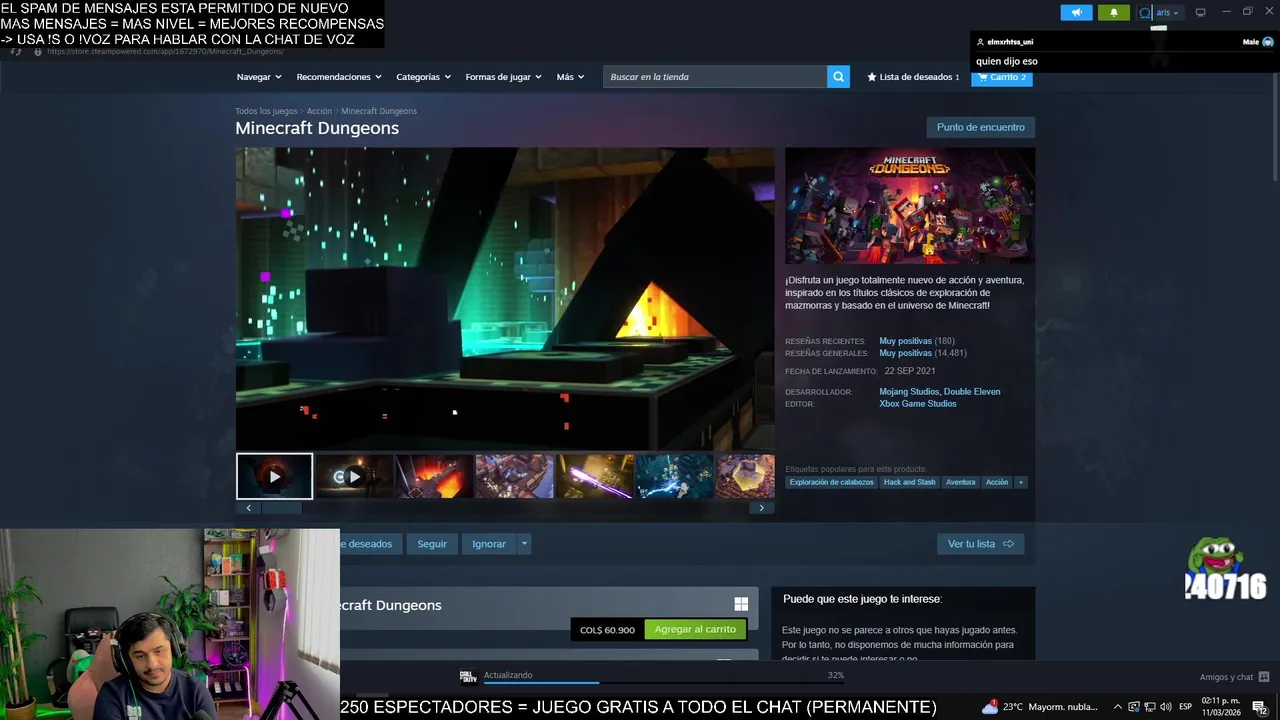Click the COL$ 60.900 price label

click(607, 630)
